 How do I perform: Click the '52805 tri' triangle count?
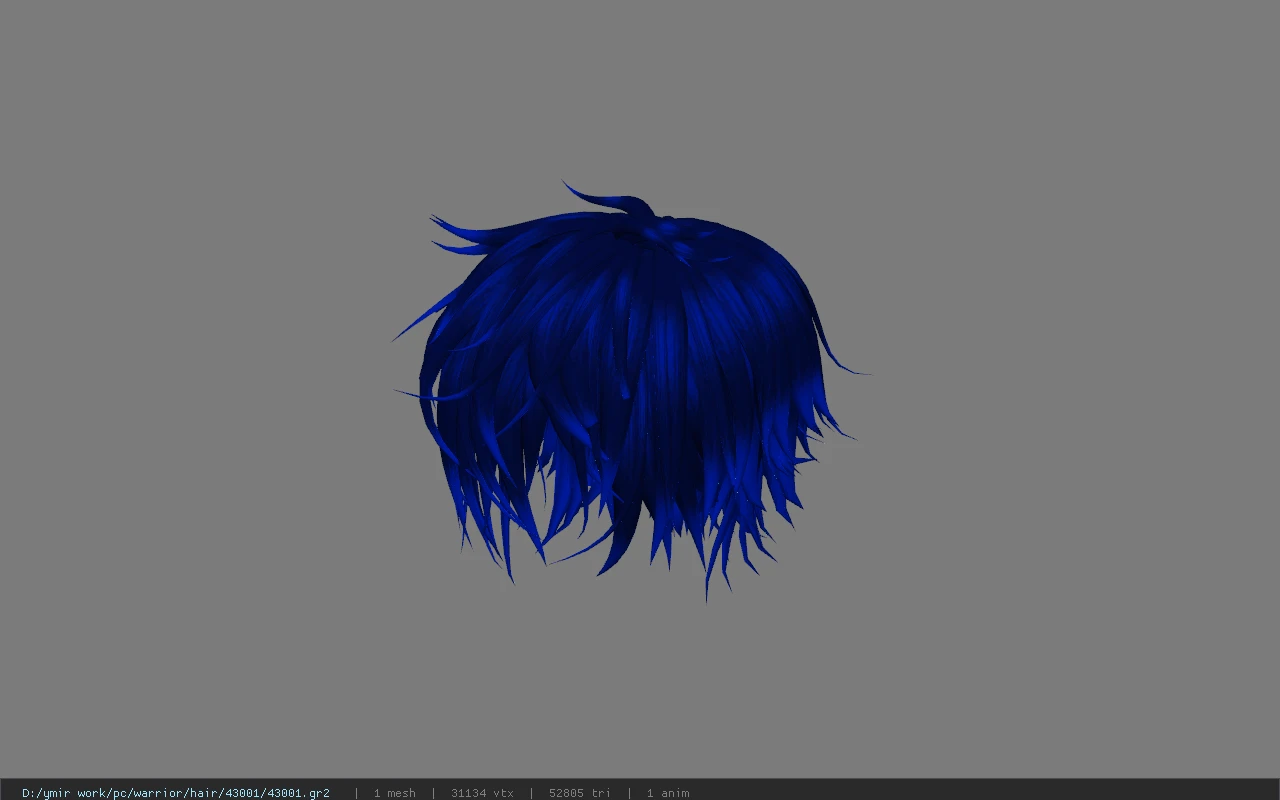coord(579,793)
